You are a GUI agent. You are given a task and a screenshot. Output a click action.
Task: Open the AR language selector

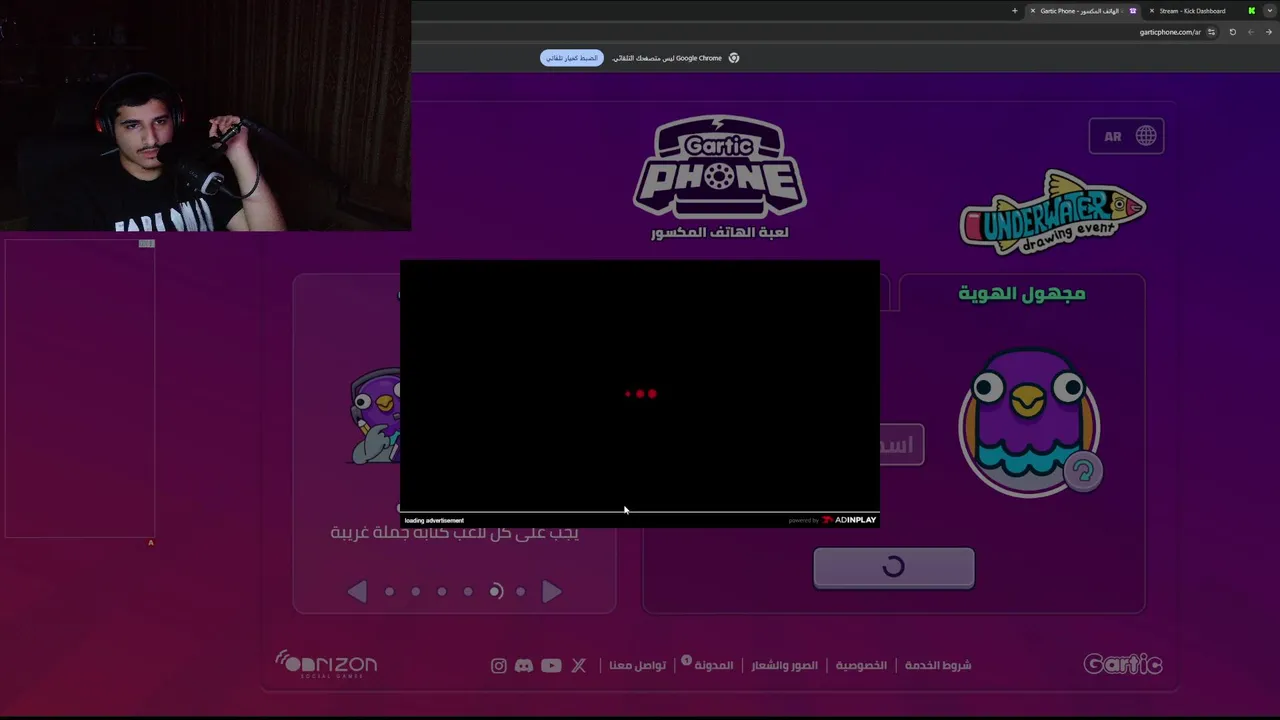coord(1126,136)
